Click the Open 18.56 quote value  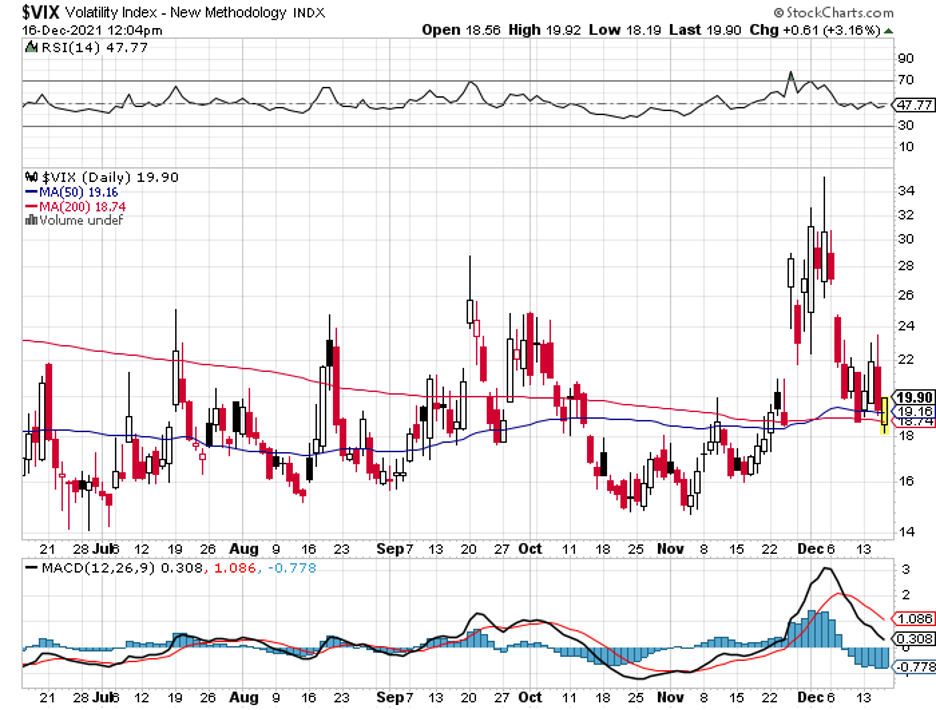click(x=461, y=30)
